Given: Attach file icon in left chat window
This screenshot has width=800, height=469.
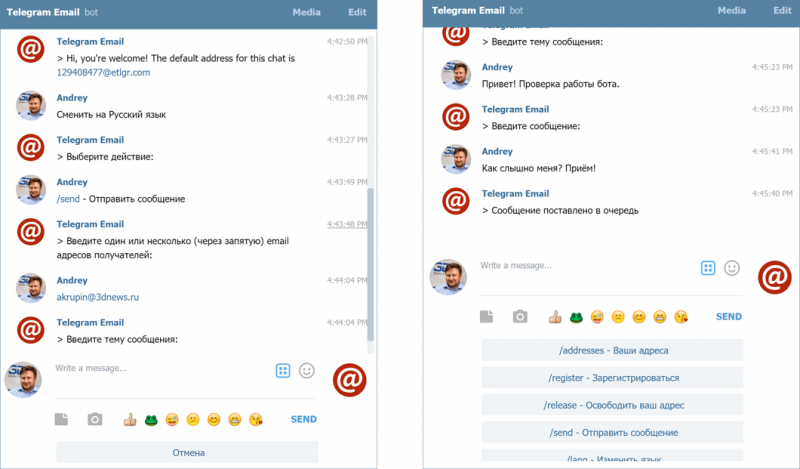Looking at the screenshot, I should click(x=61, y=419).
